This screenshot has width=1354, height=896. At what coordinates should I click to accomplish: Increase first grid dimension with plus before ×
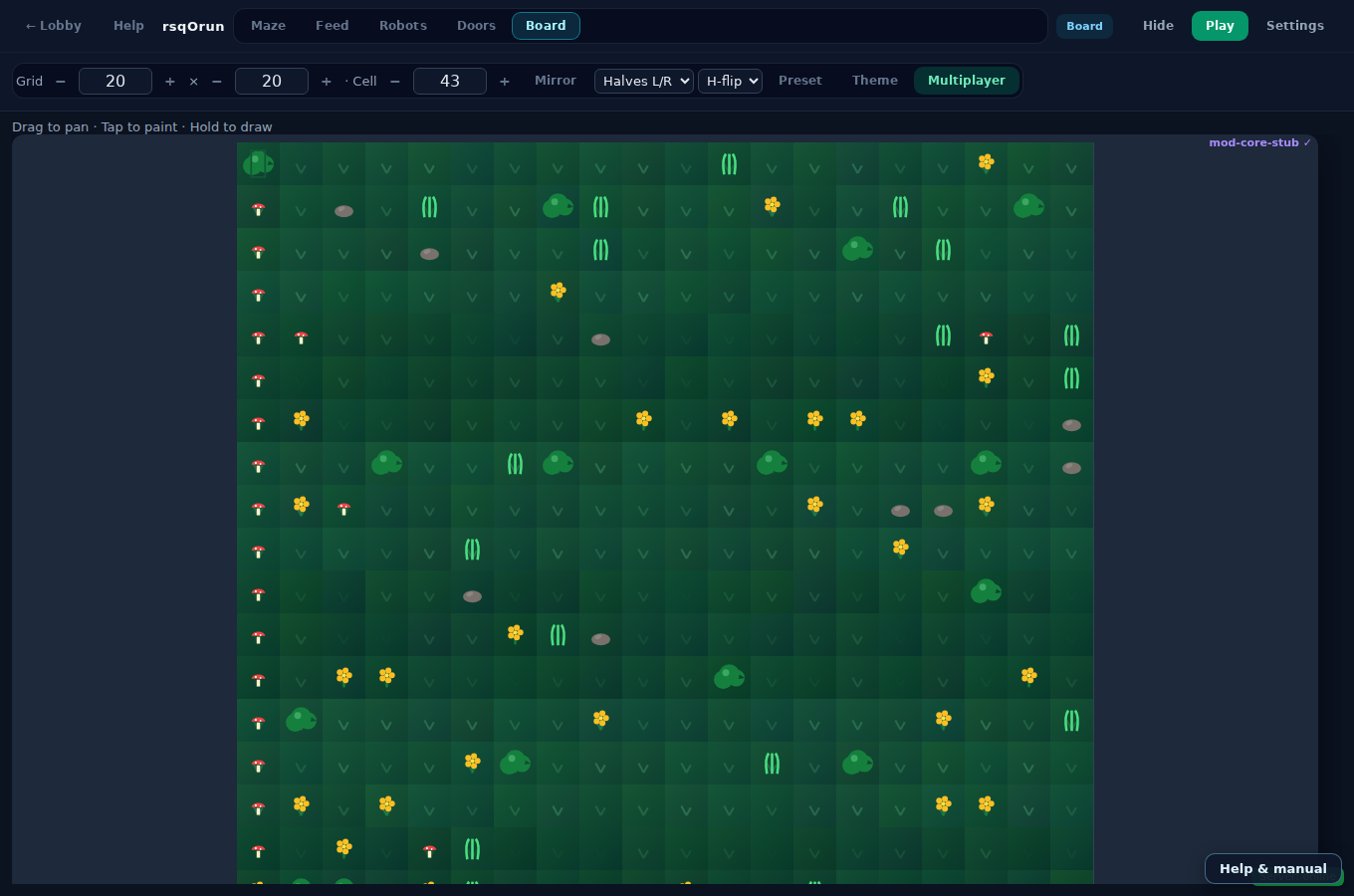point(170,81)
